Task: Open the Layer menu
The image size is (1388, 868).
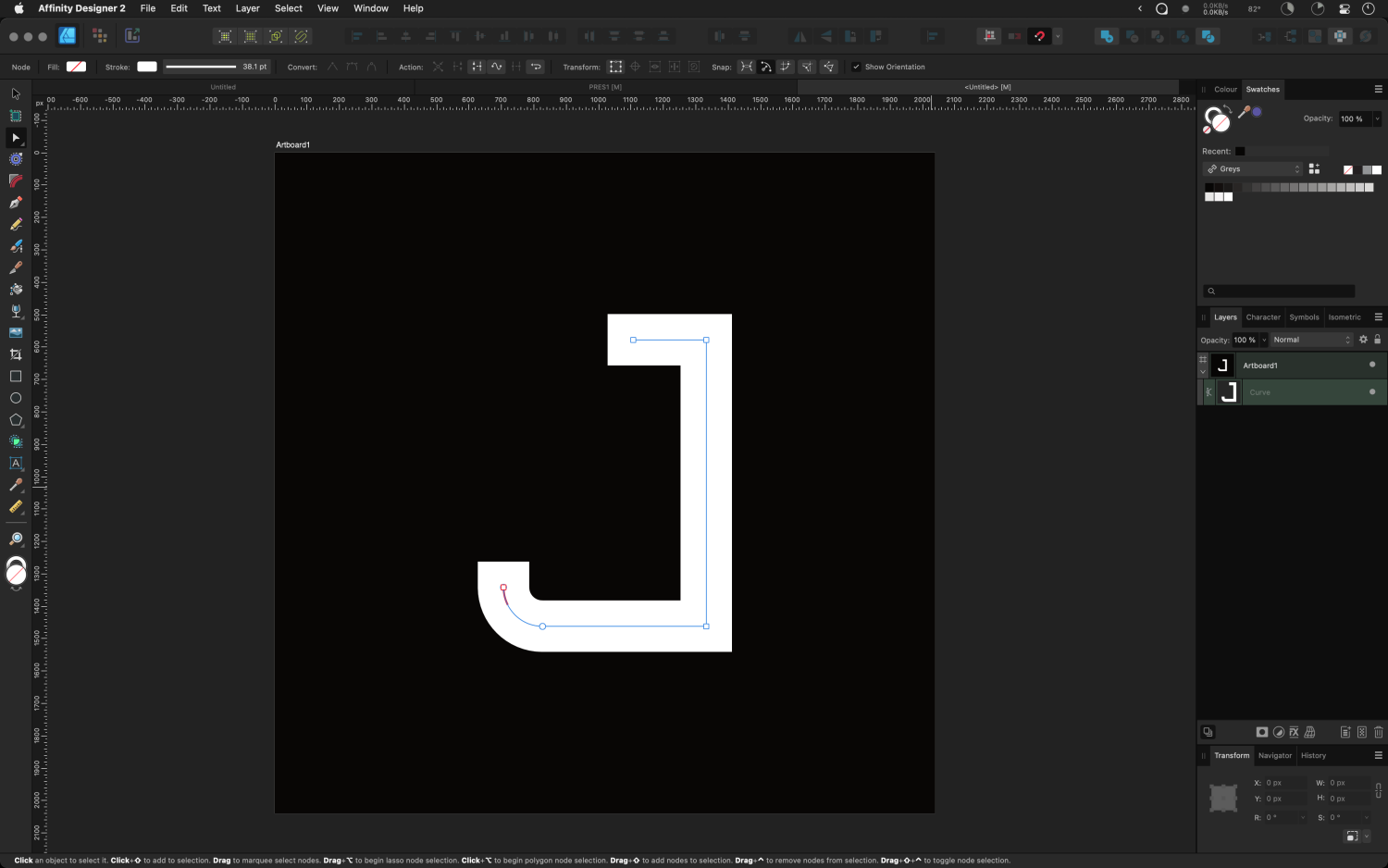Action: (x=247, y=8)
